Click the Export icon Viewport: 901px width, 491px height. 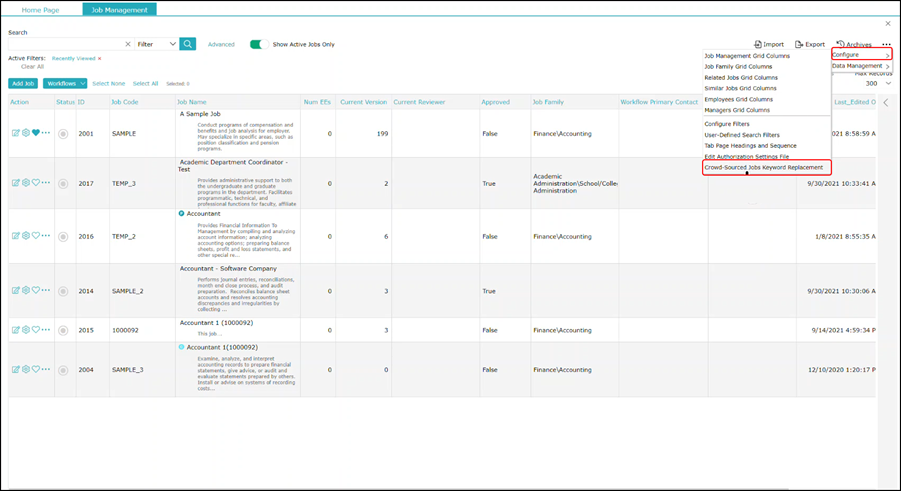[799, 44]
